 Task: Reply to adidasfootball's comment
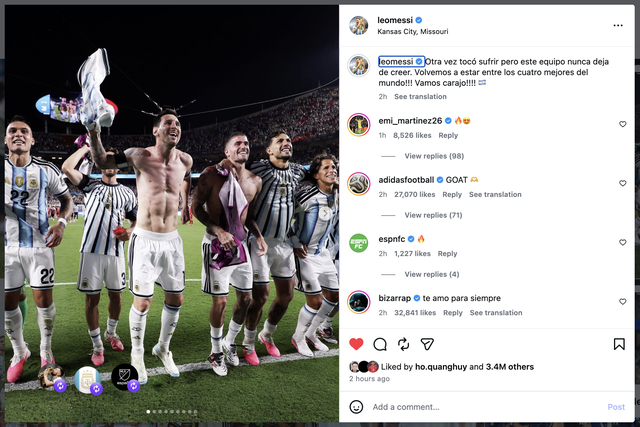452,194
